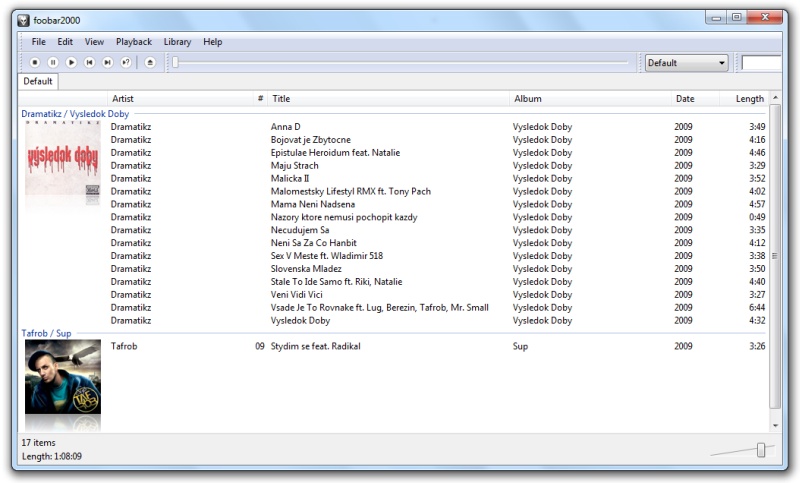
Task: Pause the current track
Action: pyautogui.click(x=53, y=62)
